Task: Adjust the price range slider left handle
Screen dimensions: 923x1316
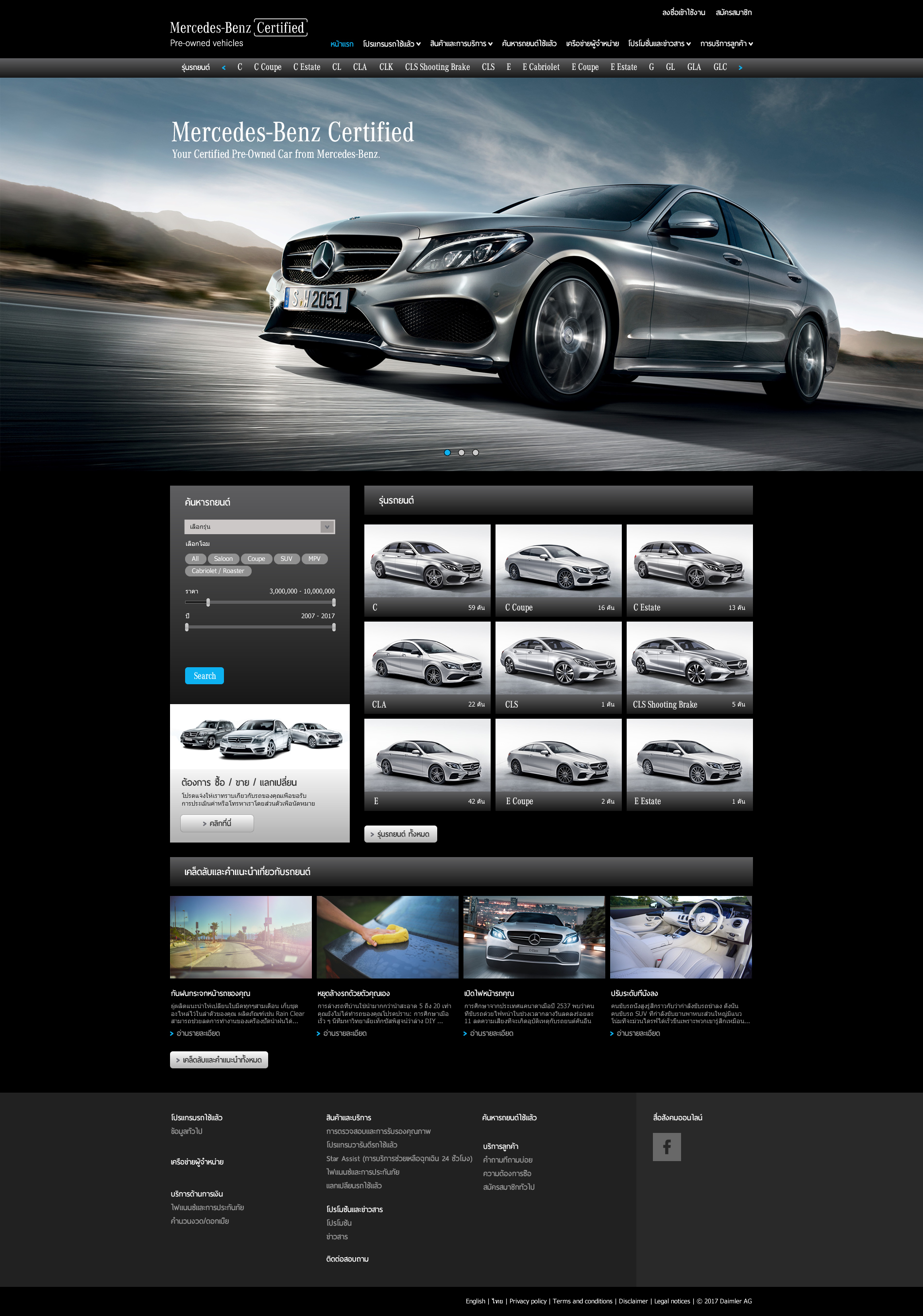Action: click(208, 603)
